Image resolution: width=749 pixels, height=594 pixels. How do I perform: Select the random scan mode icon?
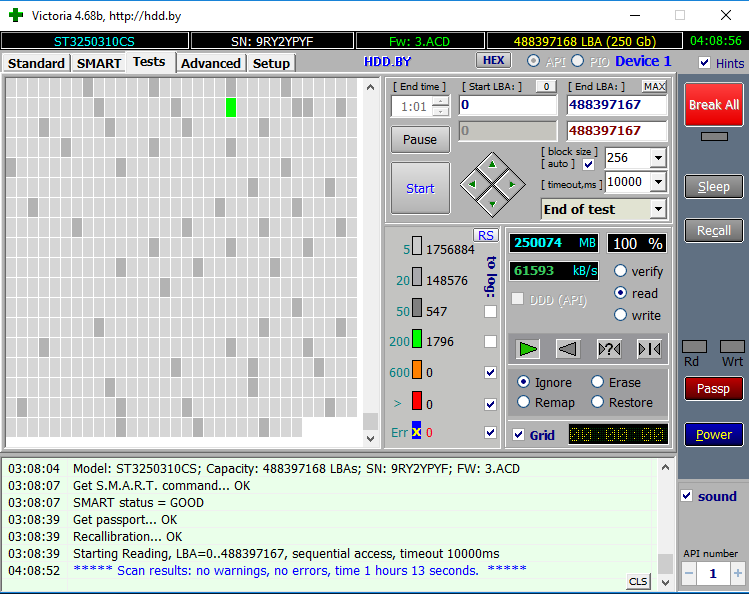609,349
